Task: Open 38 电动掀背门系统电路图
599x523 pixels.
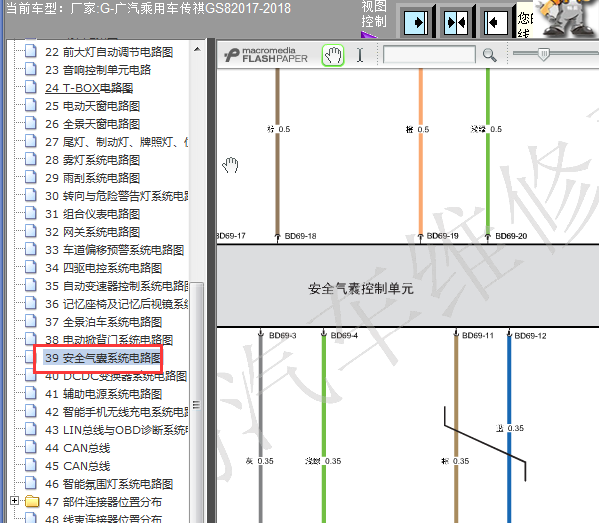Action: click(109, 340)
